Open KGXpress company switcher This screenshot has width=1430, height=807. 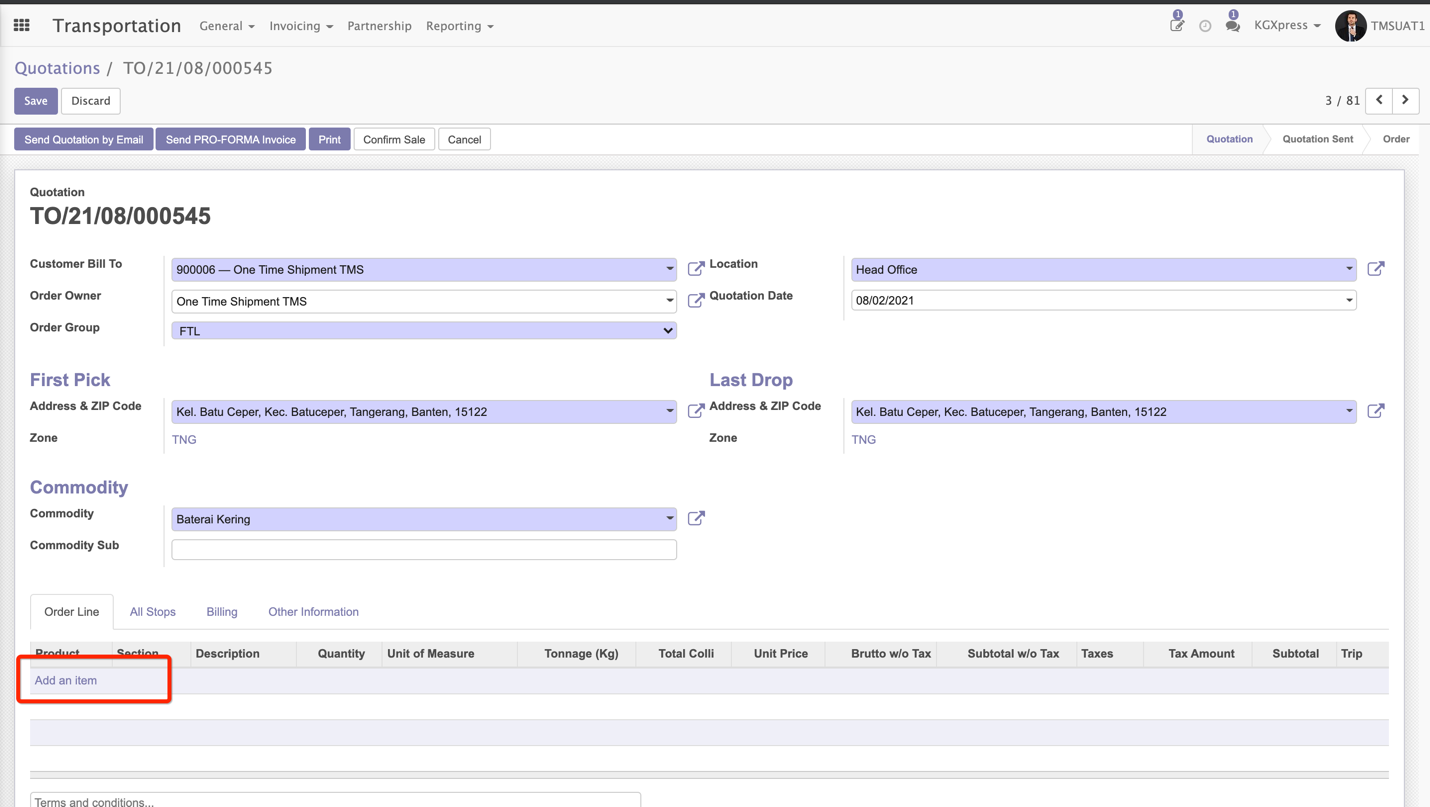click(x=1287, y=26)
